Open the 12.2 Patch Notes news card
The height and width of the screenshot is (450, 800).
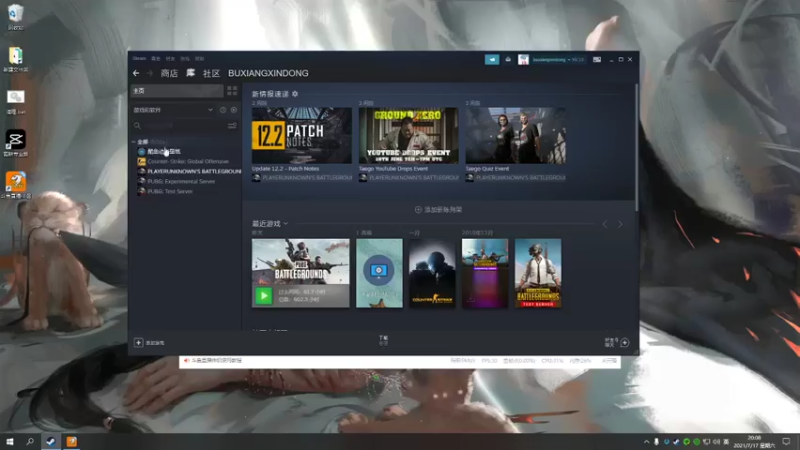[302, 135]
